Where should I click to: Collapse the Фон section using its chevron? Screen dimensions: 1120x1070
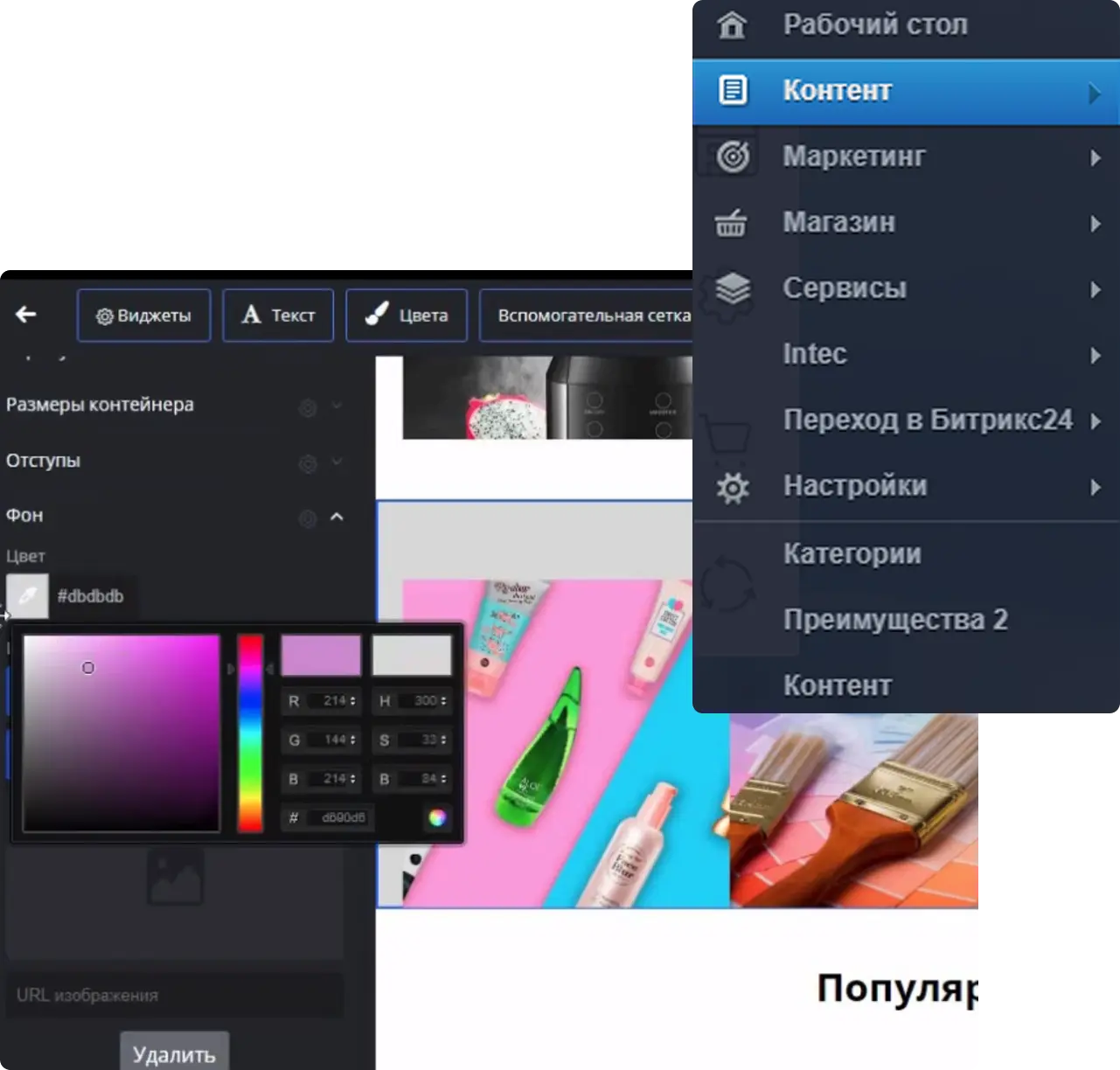click(x=337, y=517)
